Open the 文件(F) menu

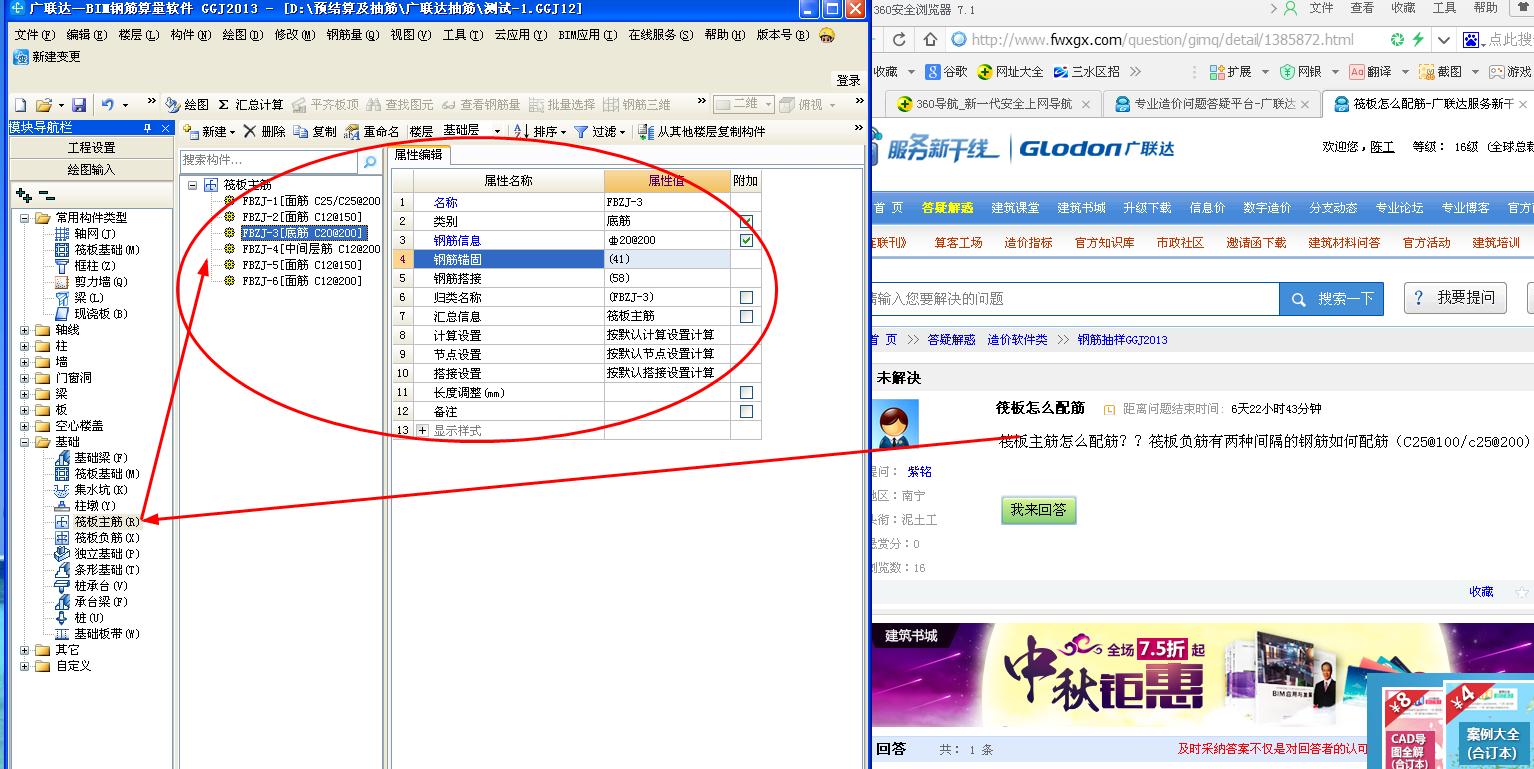pyautogui.click(x=35, y=35)
